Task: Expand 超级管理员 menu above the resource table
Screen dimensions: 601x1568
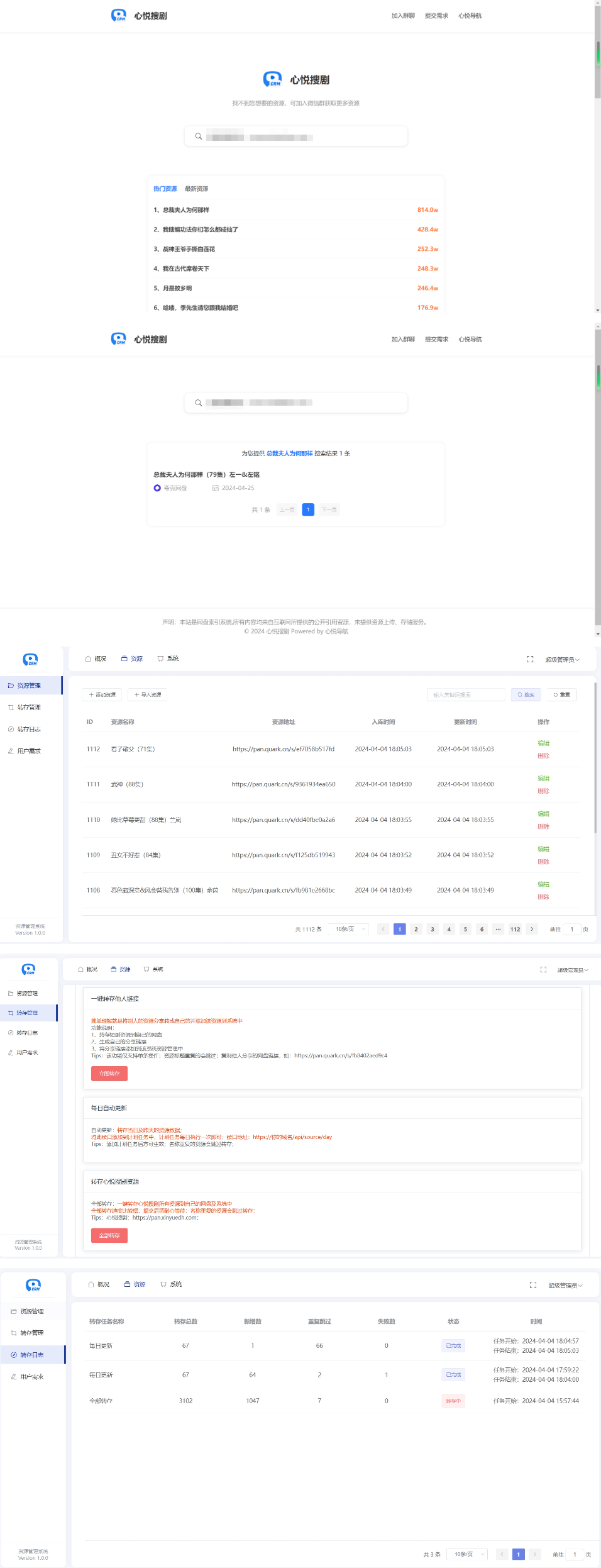Action: point(562,660)
